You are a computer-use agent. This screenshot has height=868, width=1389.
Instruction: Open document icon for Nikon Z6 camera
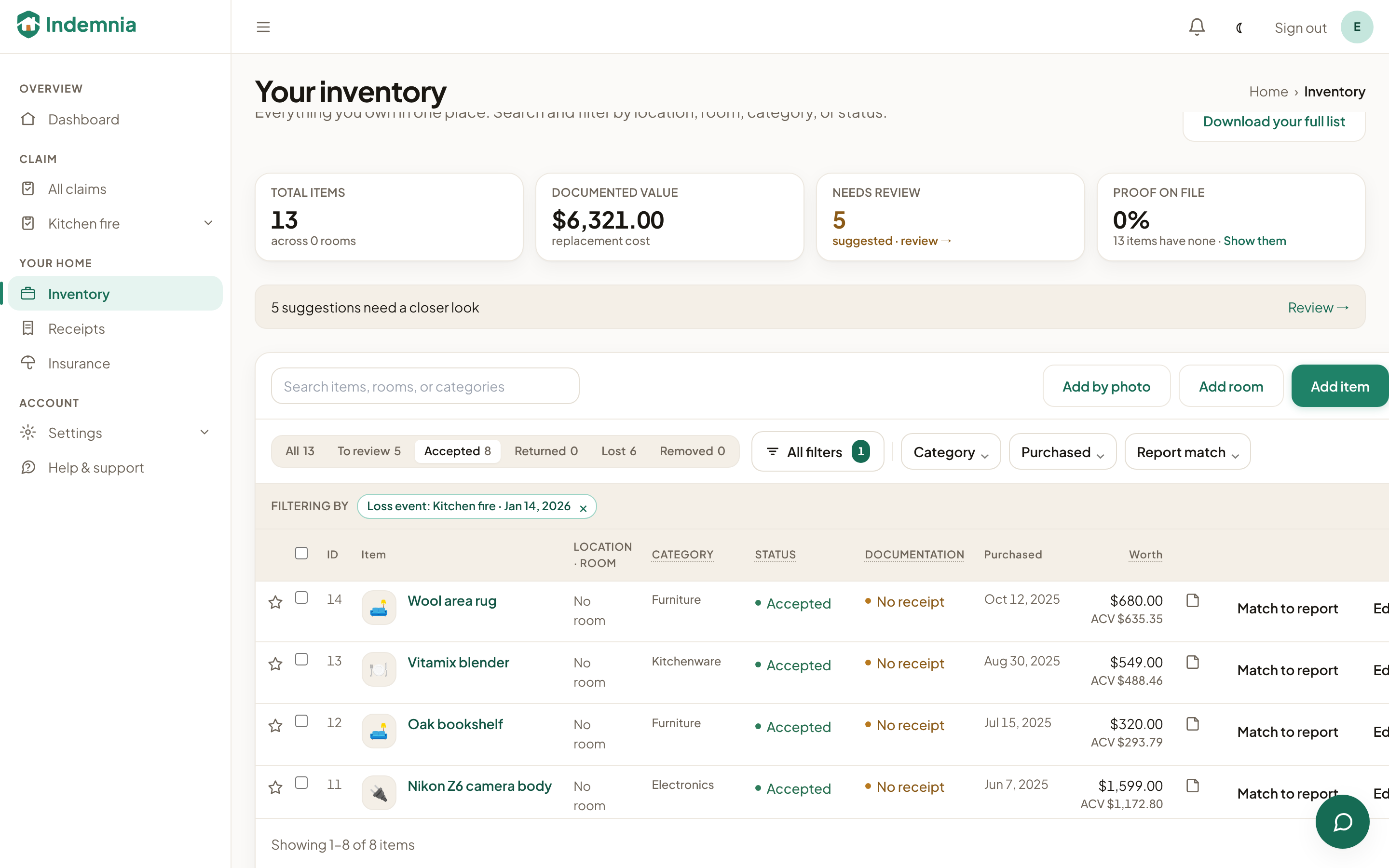tap(1193, 786)
